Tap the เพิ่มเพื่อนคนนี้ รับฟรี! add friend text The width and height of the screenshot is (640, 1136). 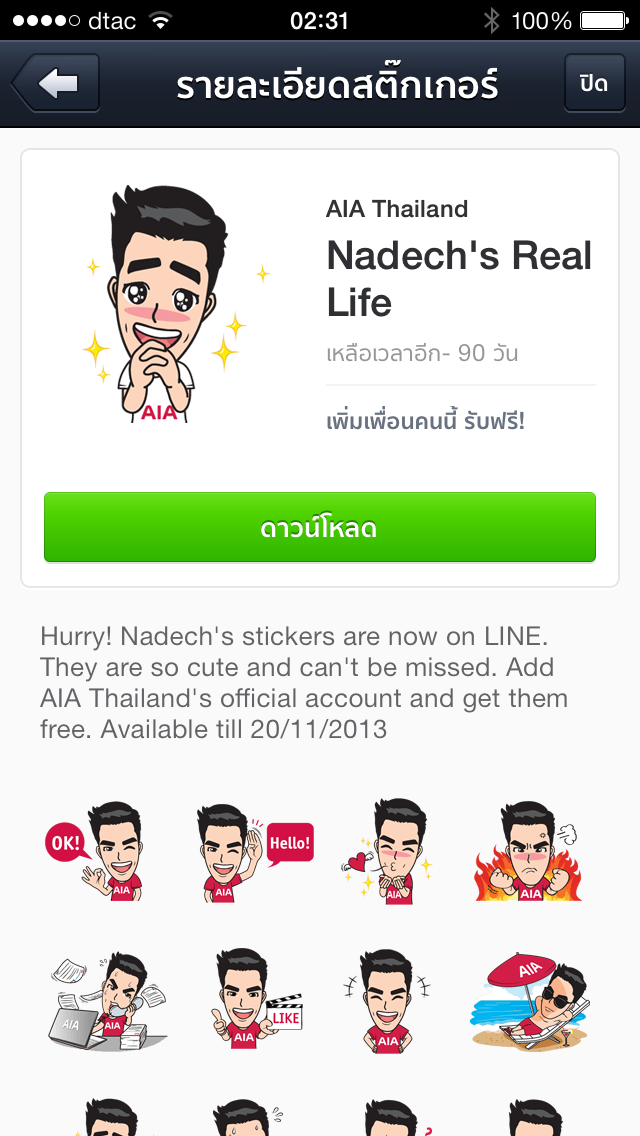[425, 421]
